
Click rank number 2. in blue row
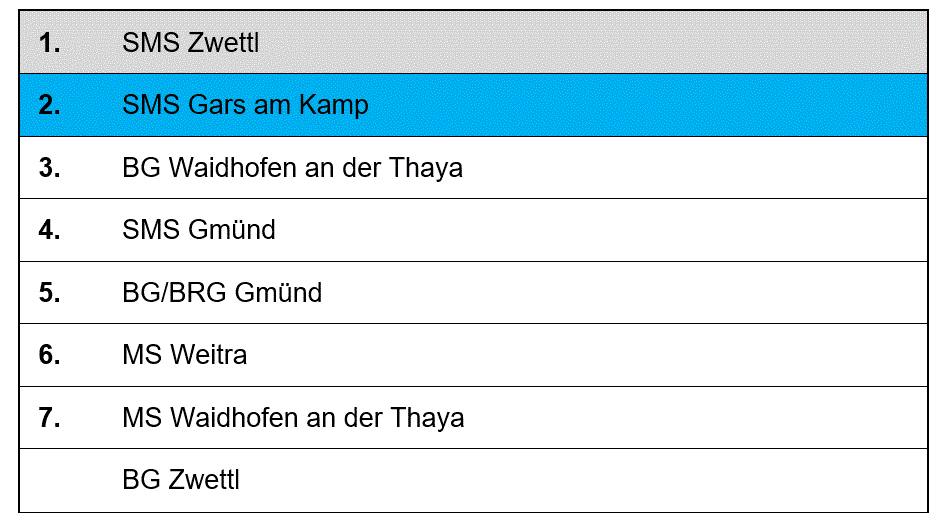point(49,105)
